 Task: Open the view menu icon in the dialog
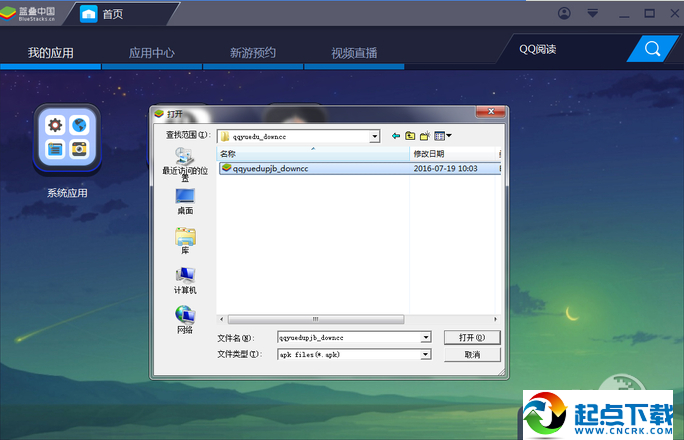pyautogui.click(x=442, y=136)
